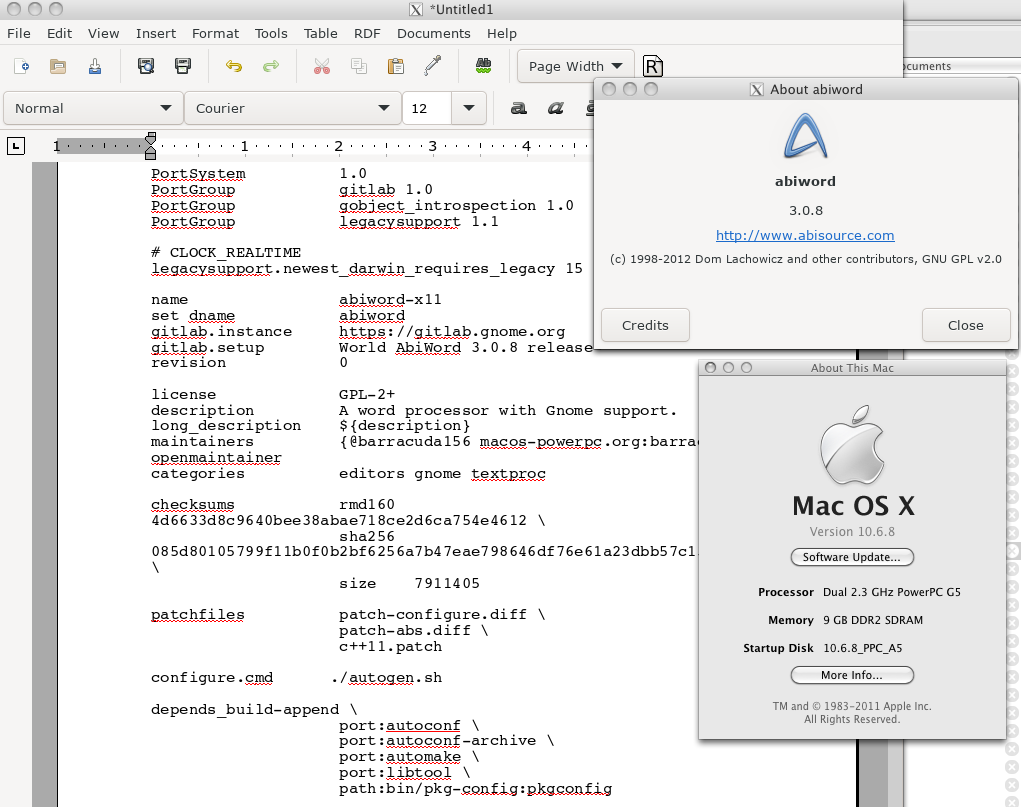
Task: Click the More Info... button
Action: [x=852, y=675]
